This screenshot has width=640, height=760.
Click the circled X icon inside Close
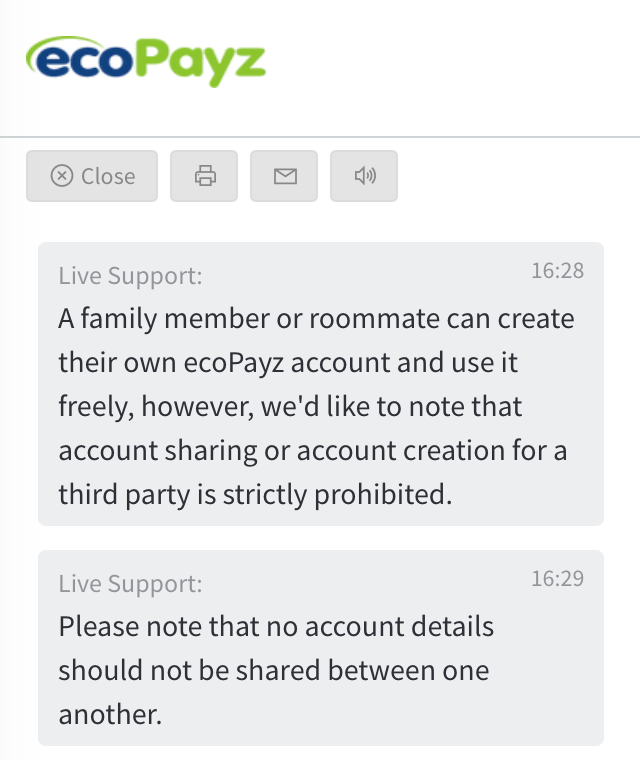[62, 175]
